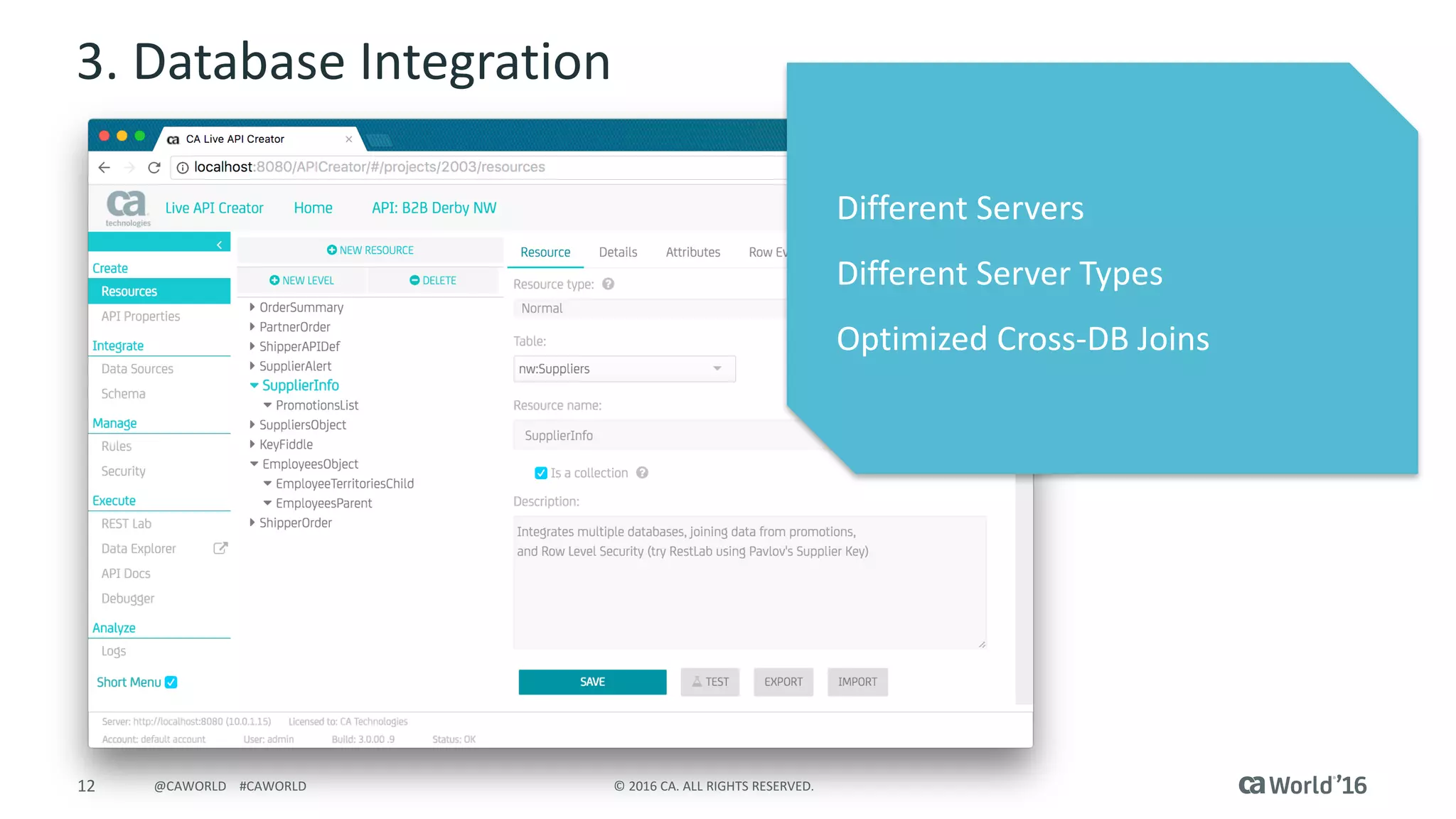Click the browser address bar URL
Screen dimensions: 1456x819
click(x=370, y=167)
